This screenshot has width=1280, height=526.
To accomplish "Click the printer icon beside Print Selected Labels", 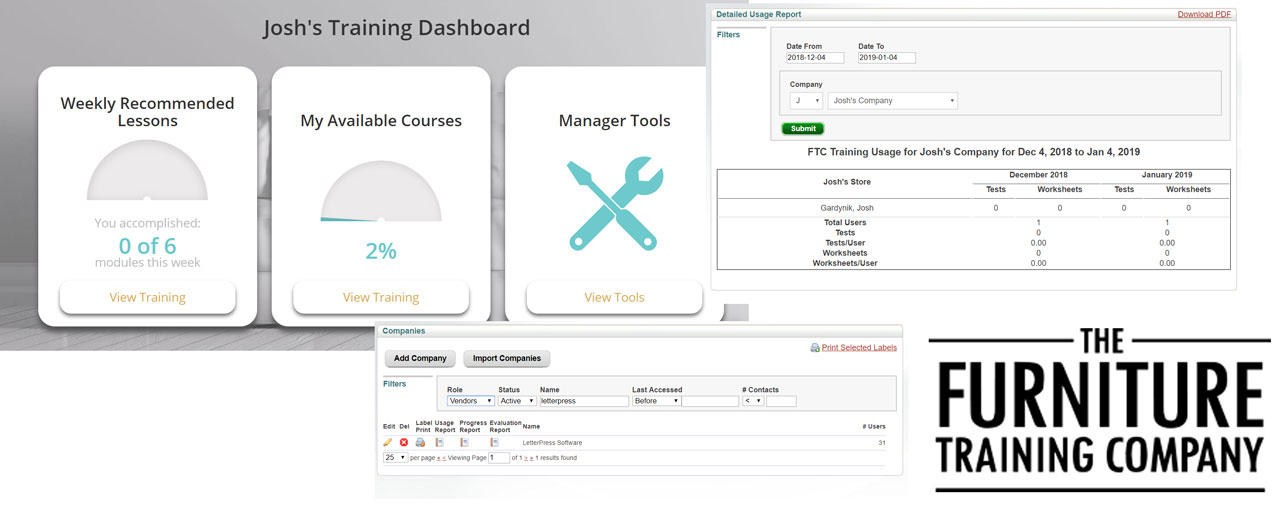I will pyautogui.click(x=815, y=348).
